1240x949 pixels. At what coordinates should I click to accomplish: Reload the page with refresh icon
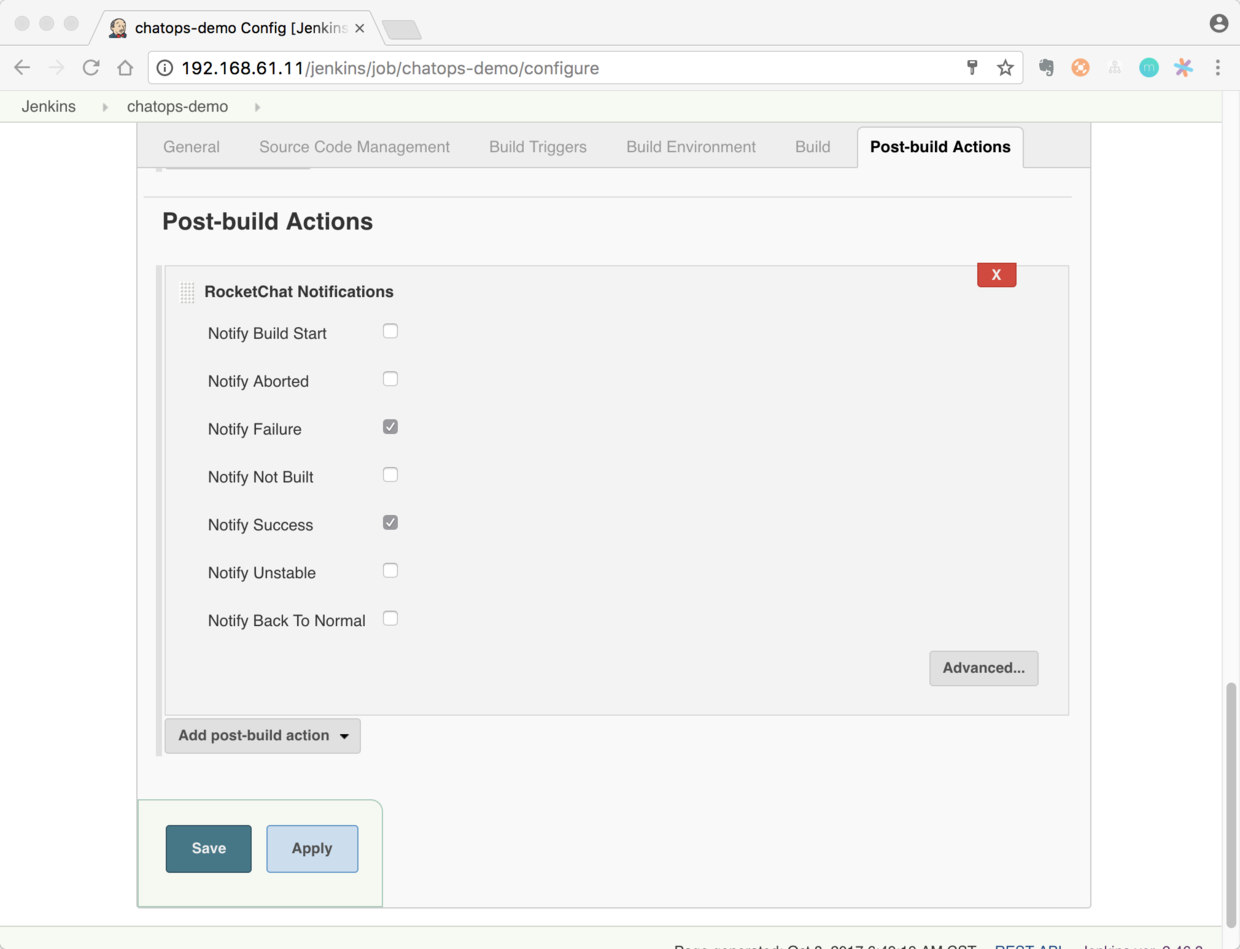(91, 68)
